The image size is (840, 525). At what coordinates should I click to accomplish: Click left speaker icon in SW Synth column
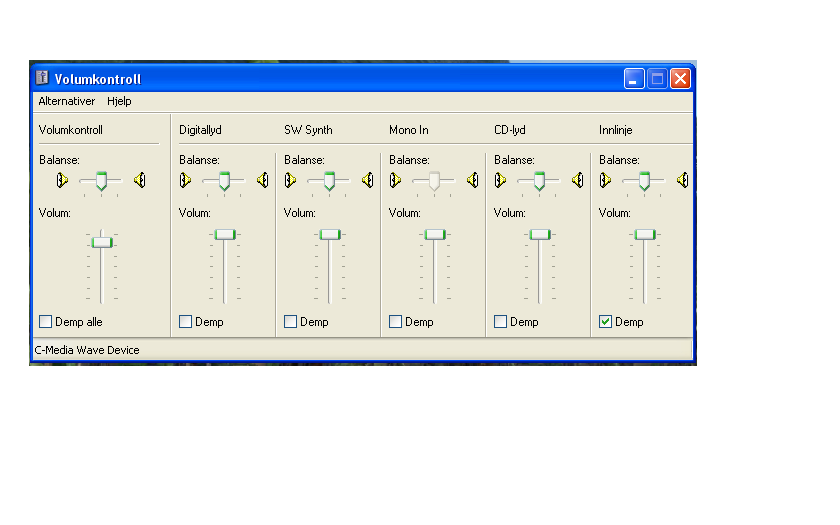point(290,180)
